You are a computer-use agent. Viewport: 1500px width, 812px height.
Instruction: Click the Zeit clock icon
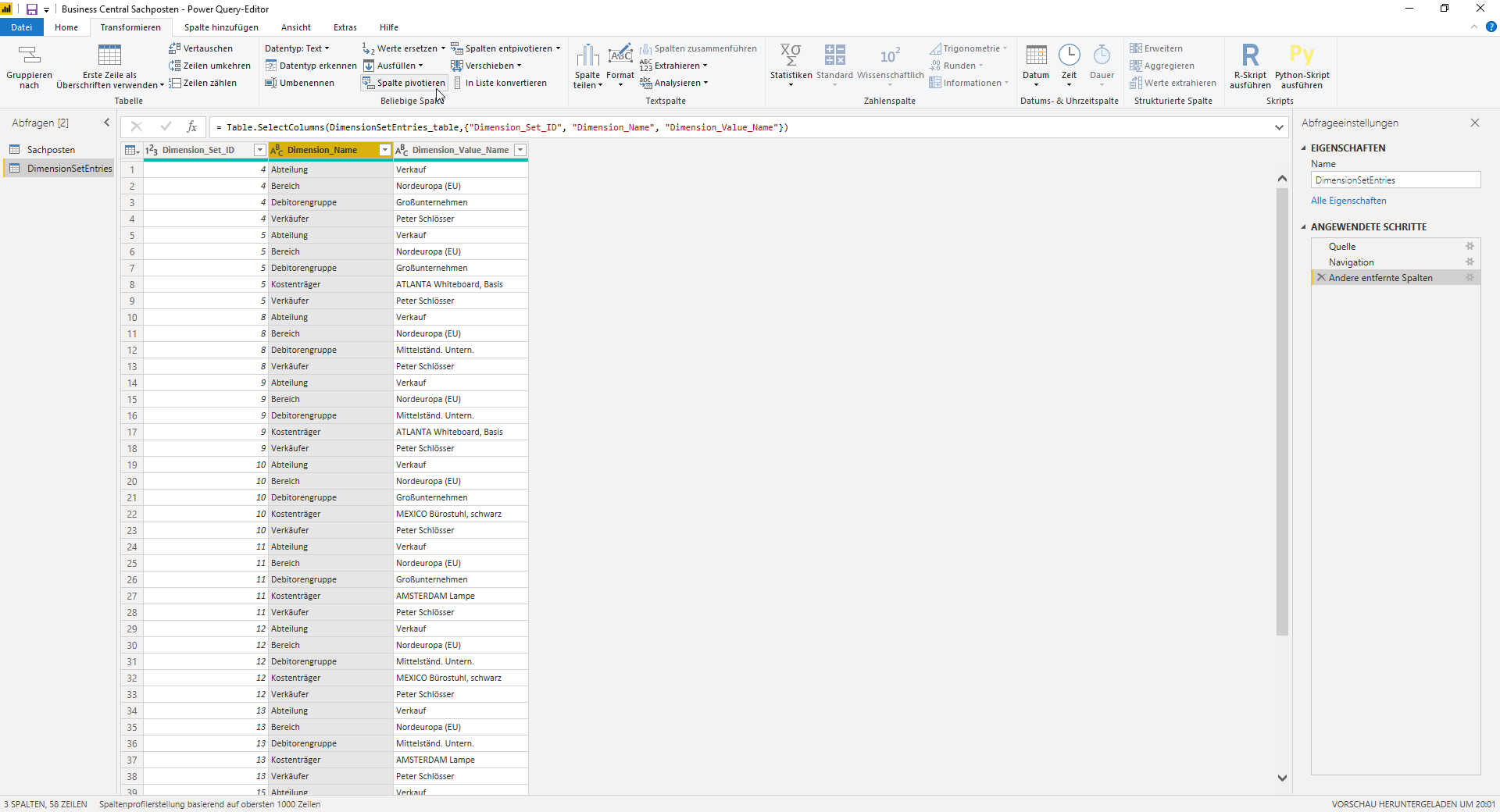click(1069, 55)
